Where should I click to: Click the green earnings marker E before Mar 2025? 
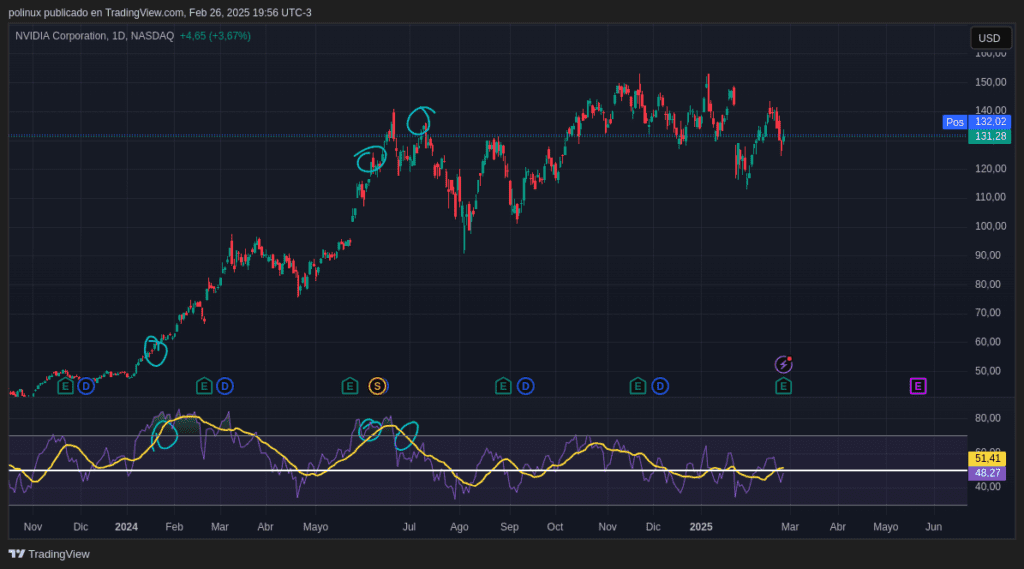(x=783, y=386)
